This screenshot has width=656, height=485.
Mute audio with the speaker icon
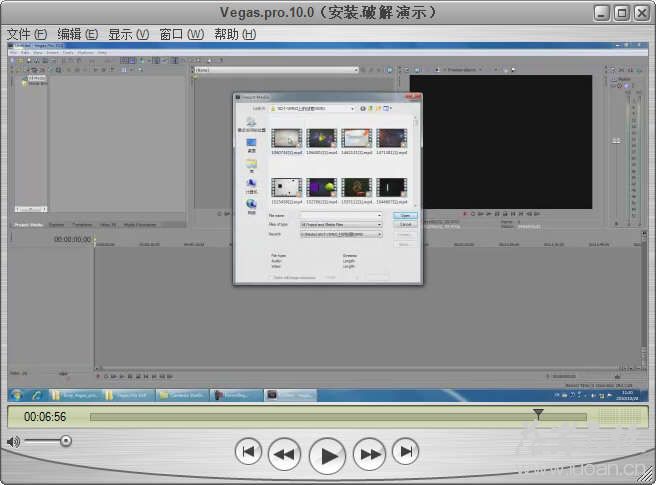[x=13, y=441]
